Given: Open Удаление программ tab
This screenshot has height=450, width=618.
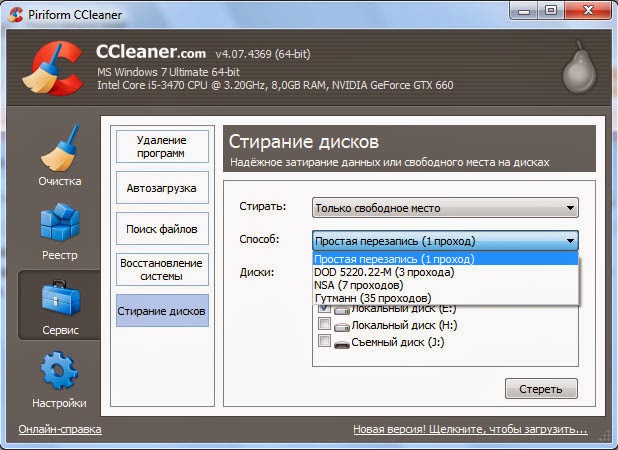Looking at the screenshot, I should pyautogui.click(x=162, y=147).
